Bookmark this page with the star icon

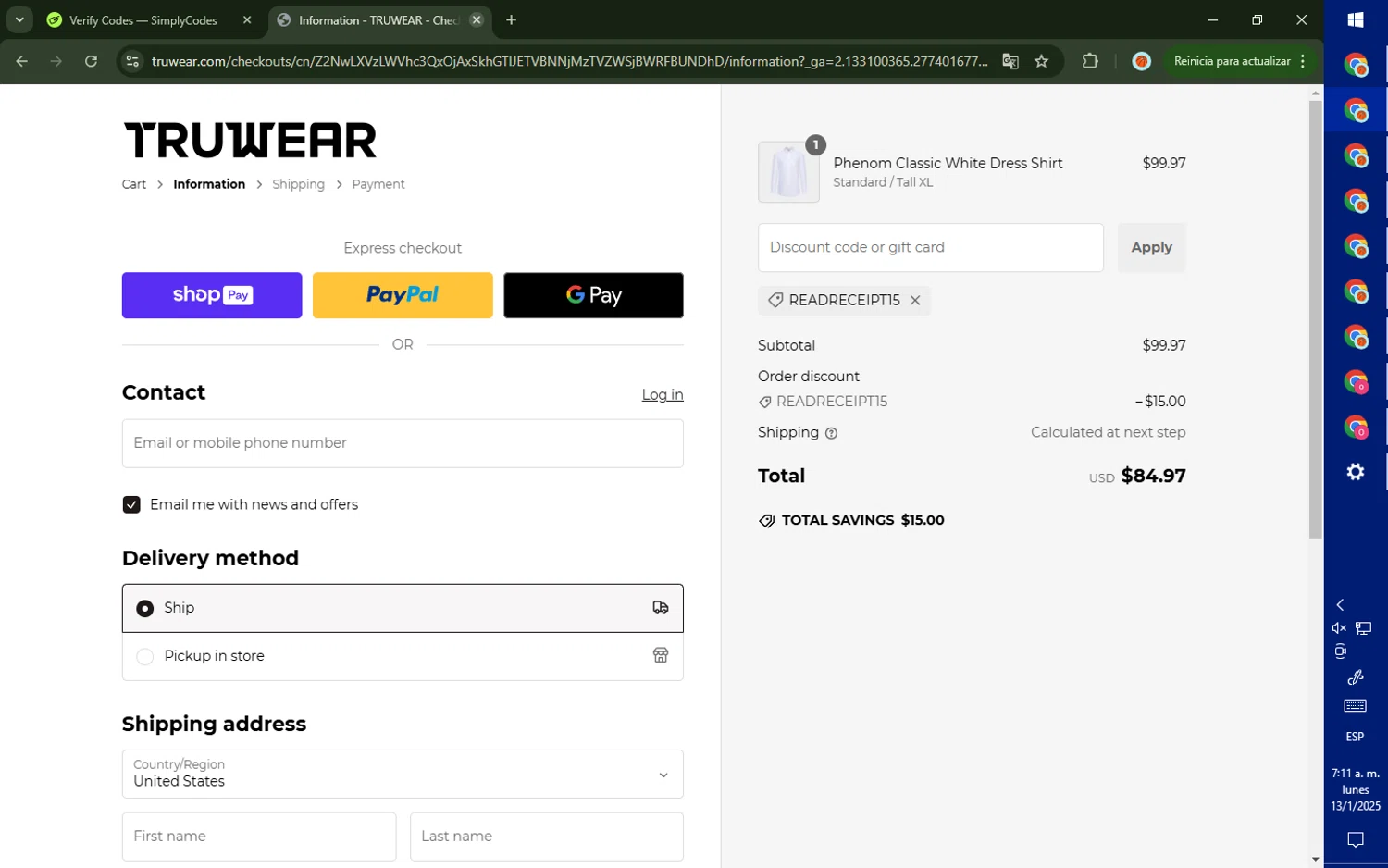pyautogui.click(x=1042, y=61)
